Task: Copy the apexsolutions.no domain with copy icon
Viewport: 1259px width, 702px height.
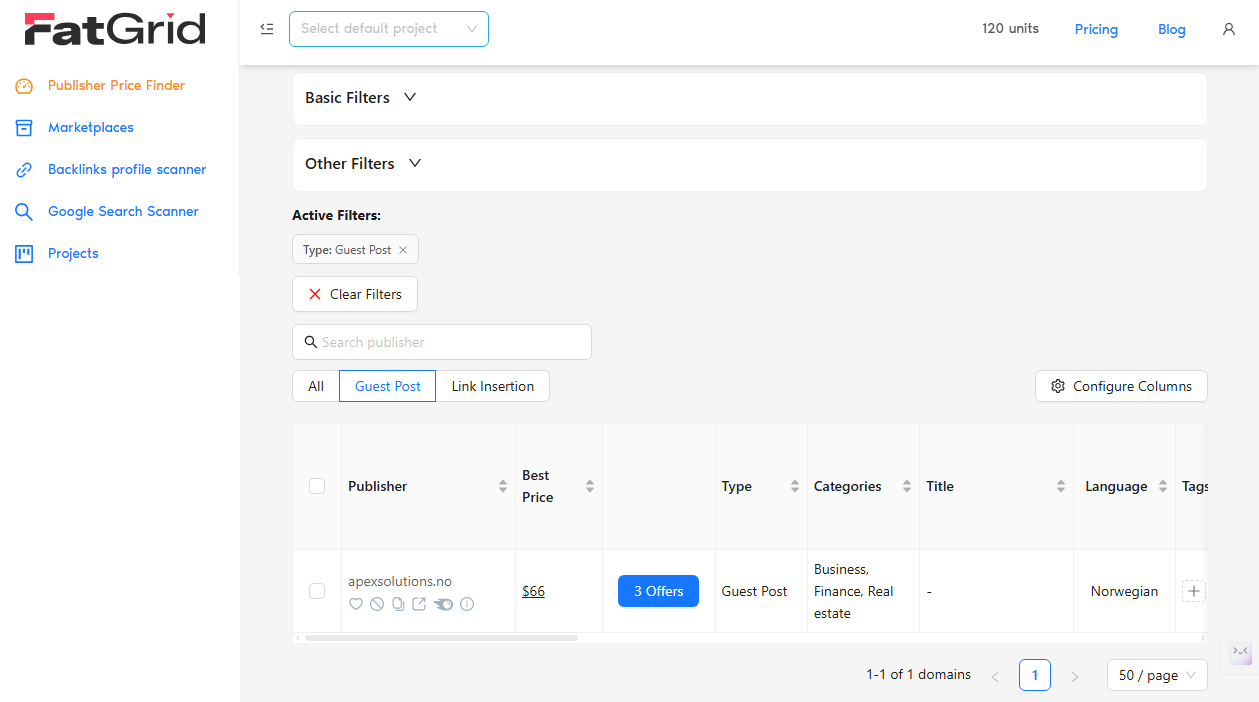Action: click(x=398, y=604)
